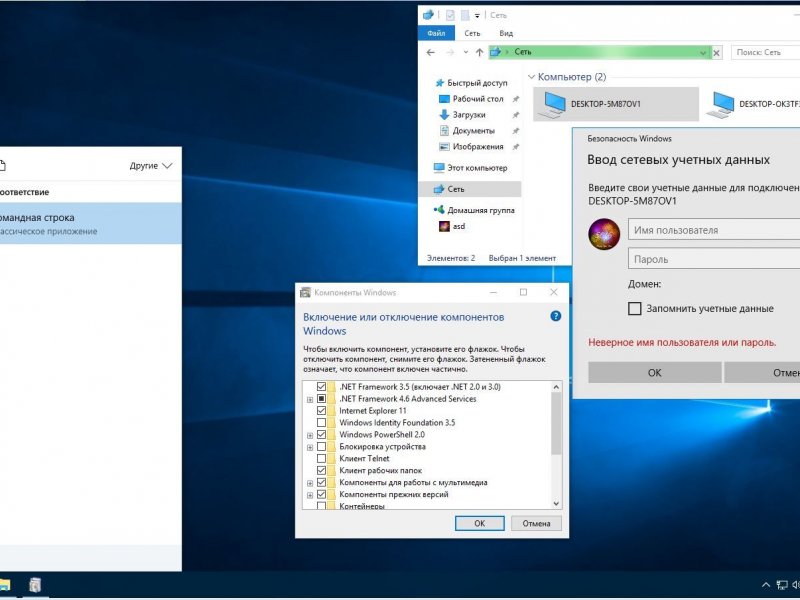
Task: Click the New folder icon in Explorer's quick access toolbar
Action: 465,15
